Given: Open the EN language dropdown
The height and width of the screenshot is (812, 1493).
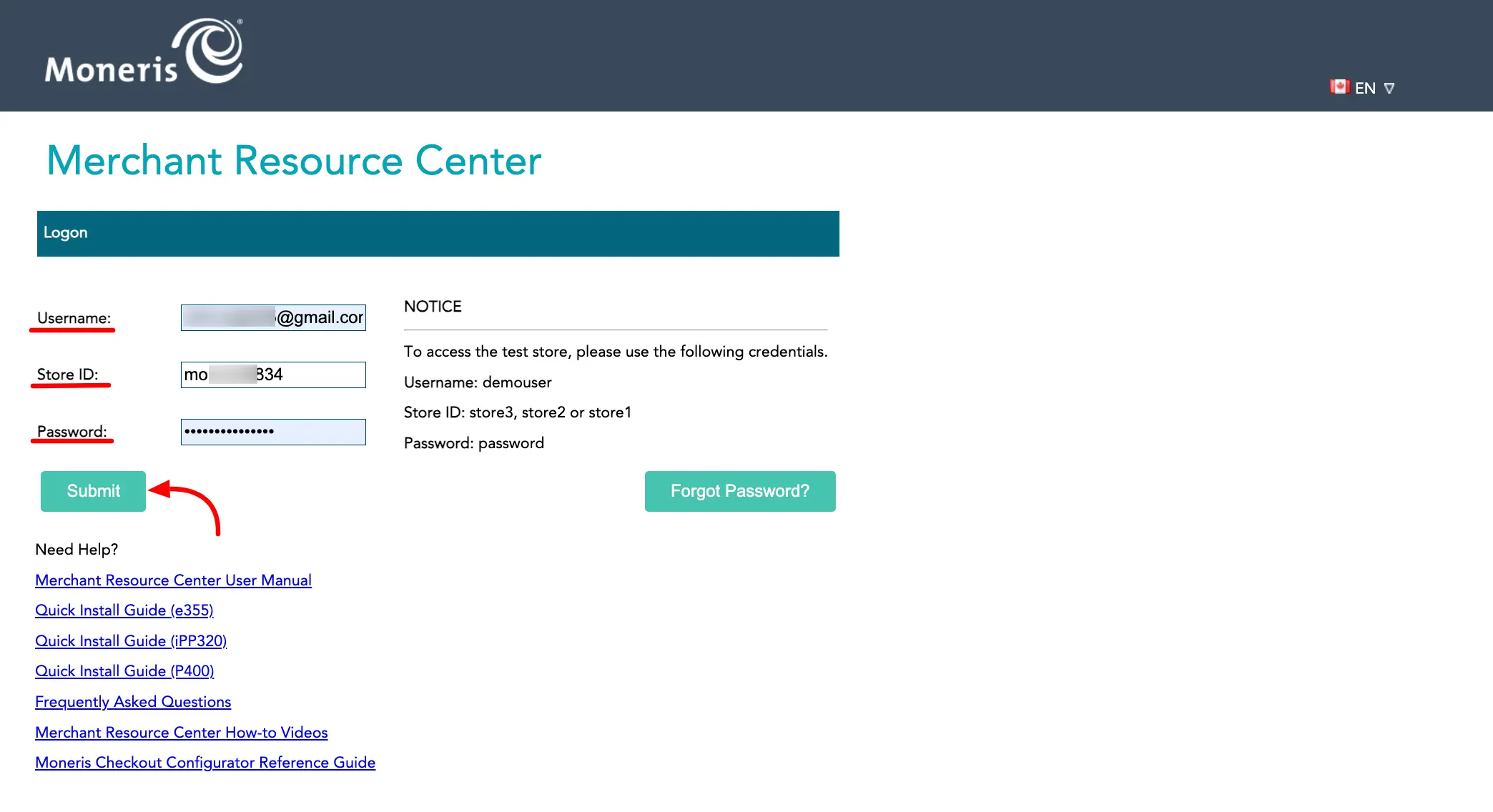Looking at the screenshot, I should click(1364, 87).
